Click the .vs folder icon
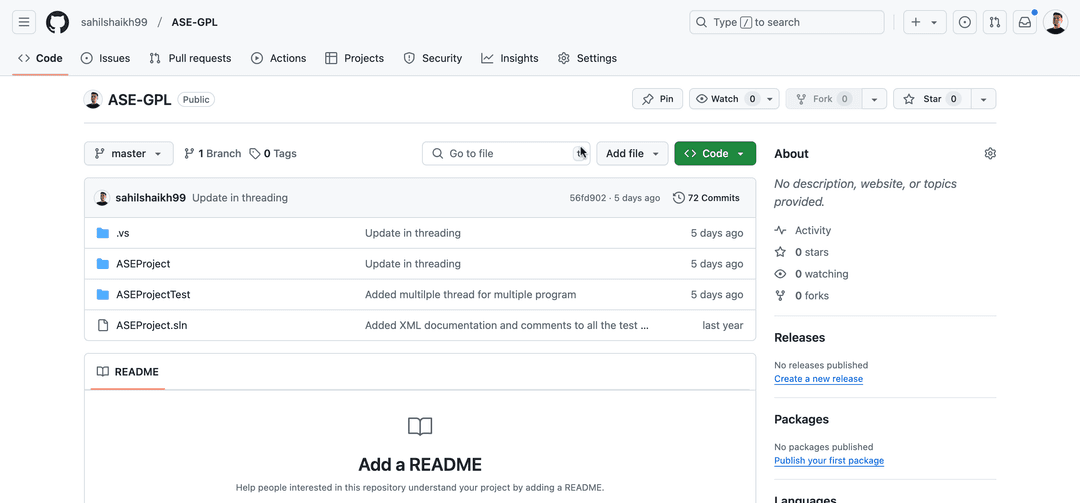Screen dimensions: 1080x503 (103, 233)
